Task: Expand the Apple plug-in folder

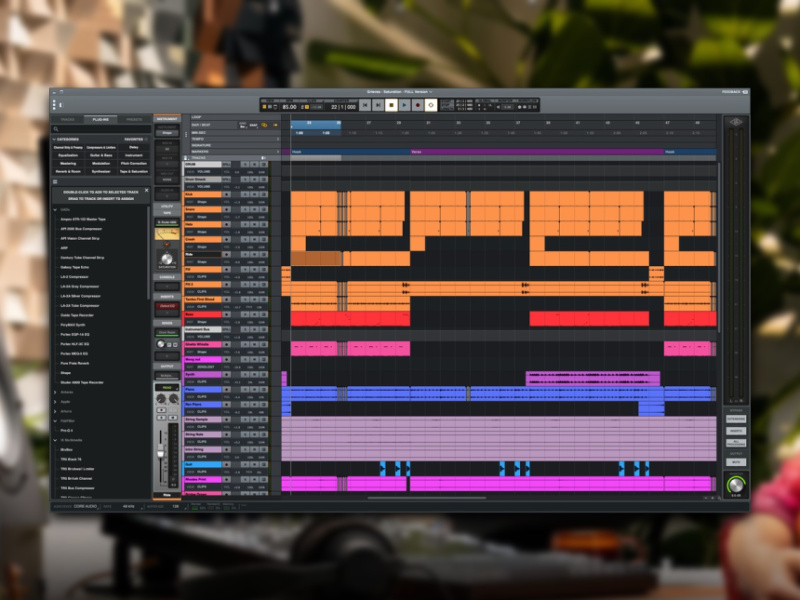Action: tap(55, 402)
